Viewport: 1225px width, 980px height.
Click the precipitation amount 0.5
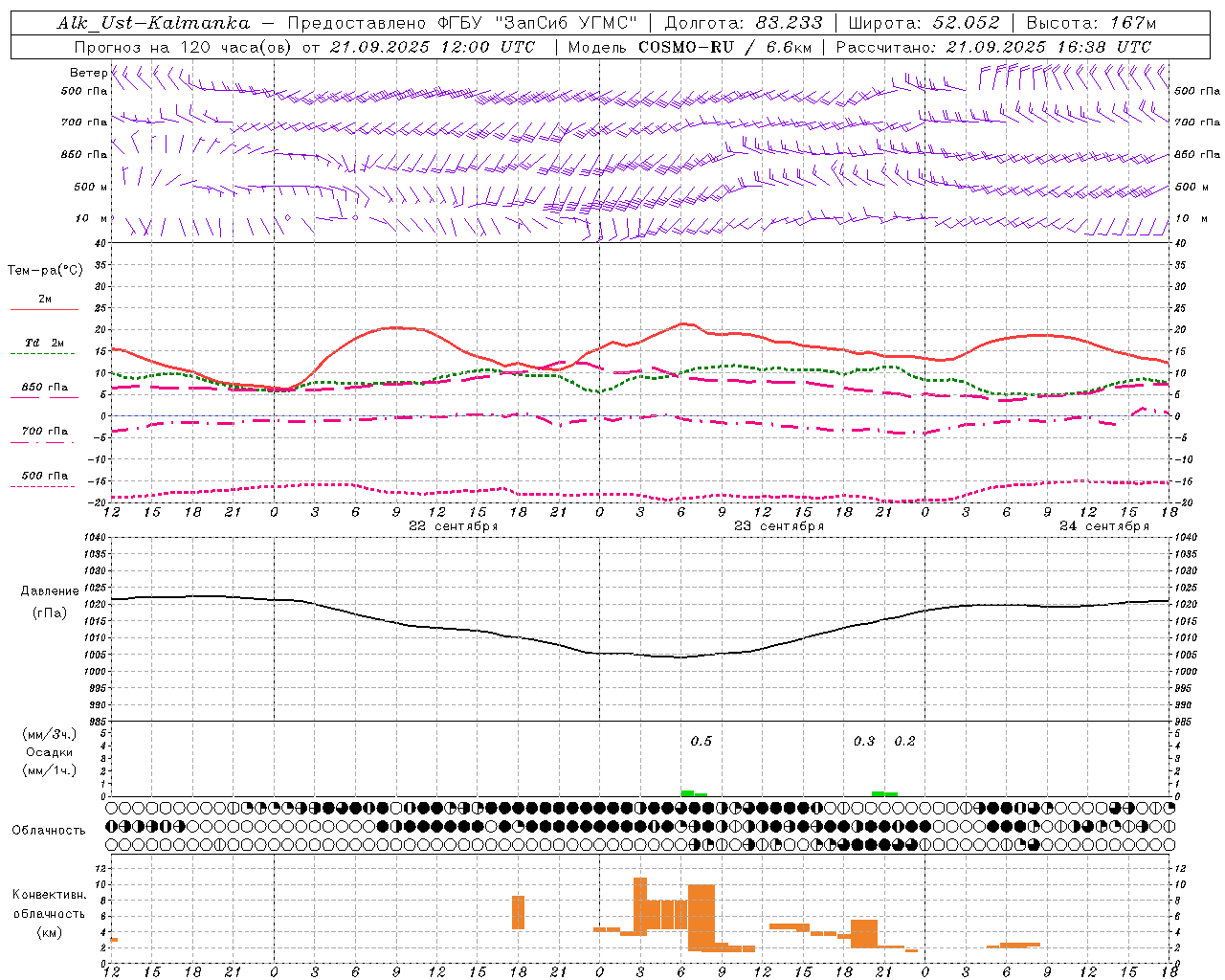click(x=702, y=742)
